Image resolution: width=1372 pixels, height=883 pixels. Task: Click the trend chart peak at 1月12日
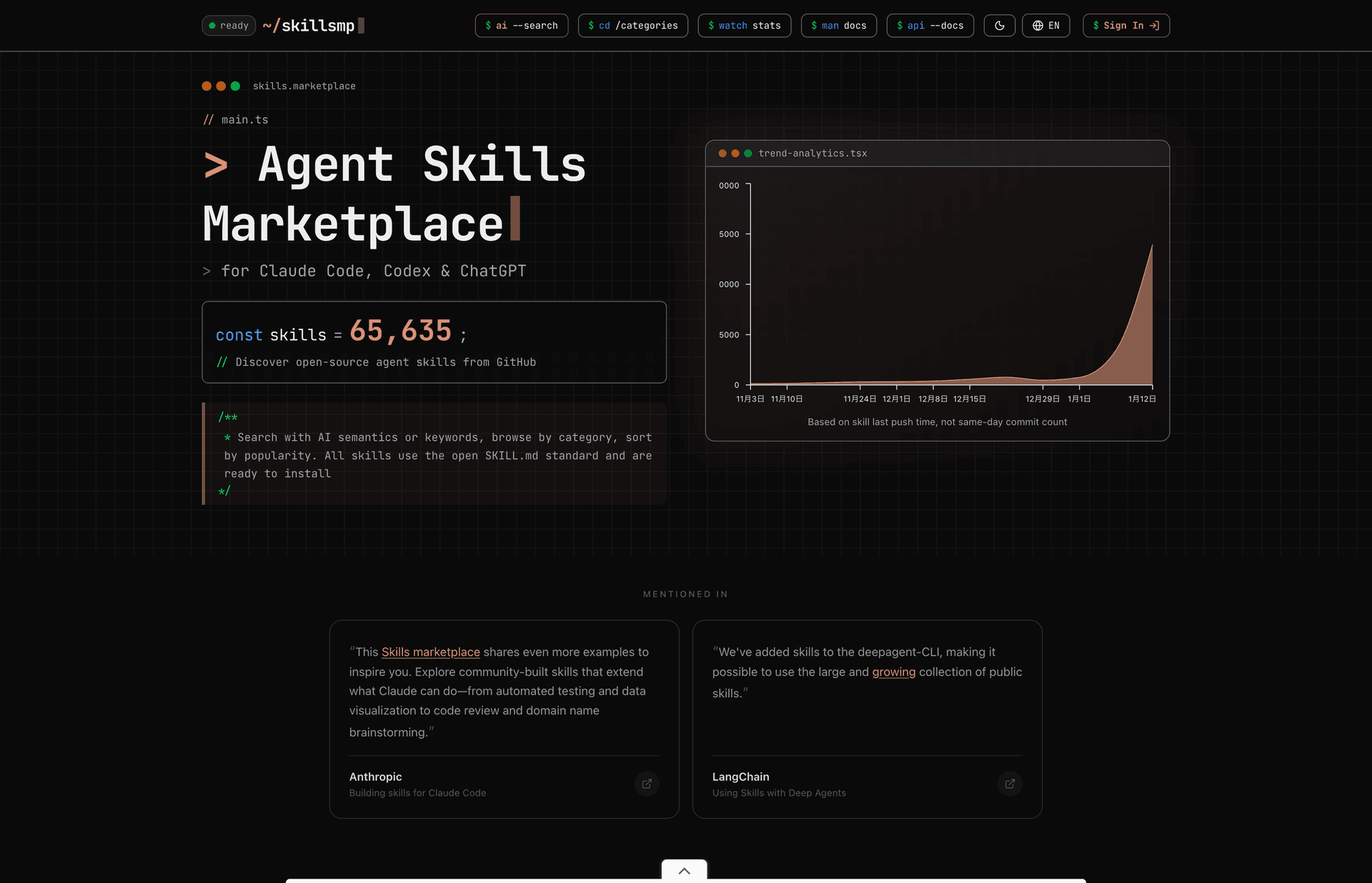pyautogui.click(x=1151, y=246)
